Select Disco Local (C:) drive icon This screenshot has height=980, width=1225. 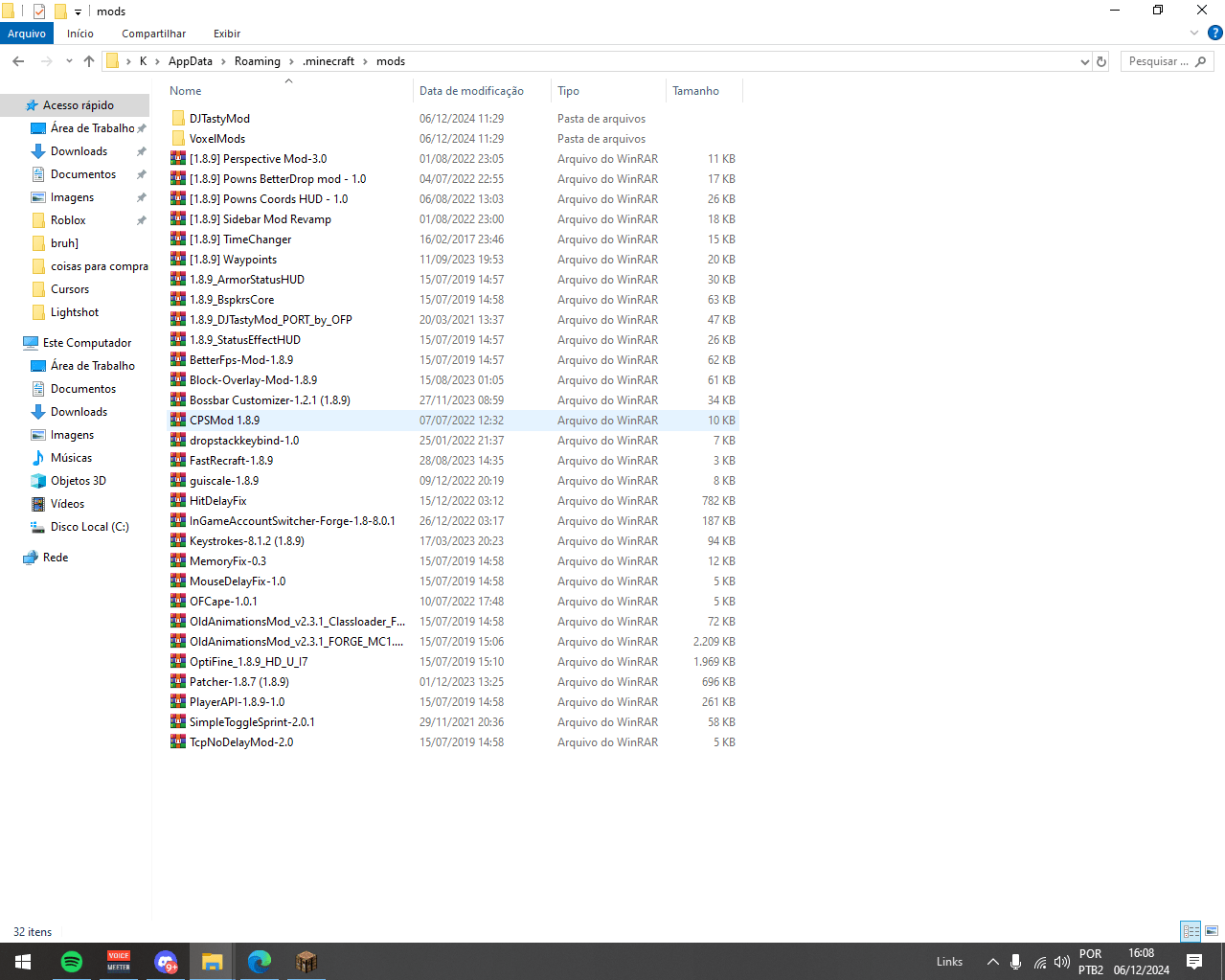(x=38, y=527)
